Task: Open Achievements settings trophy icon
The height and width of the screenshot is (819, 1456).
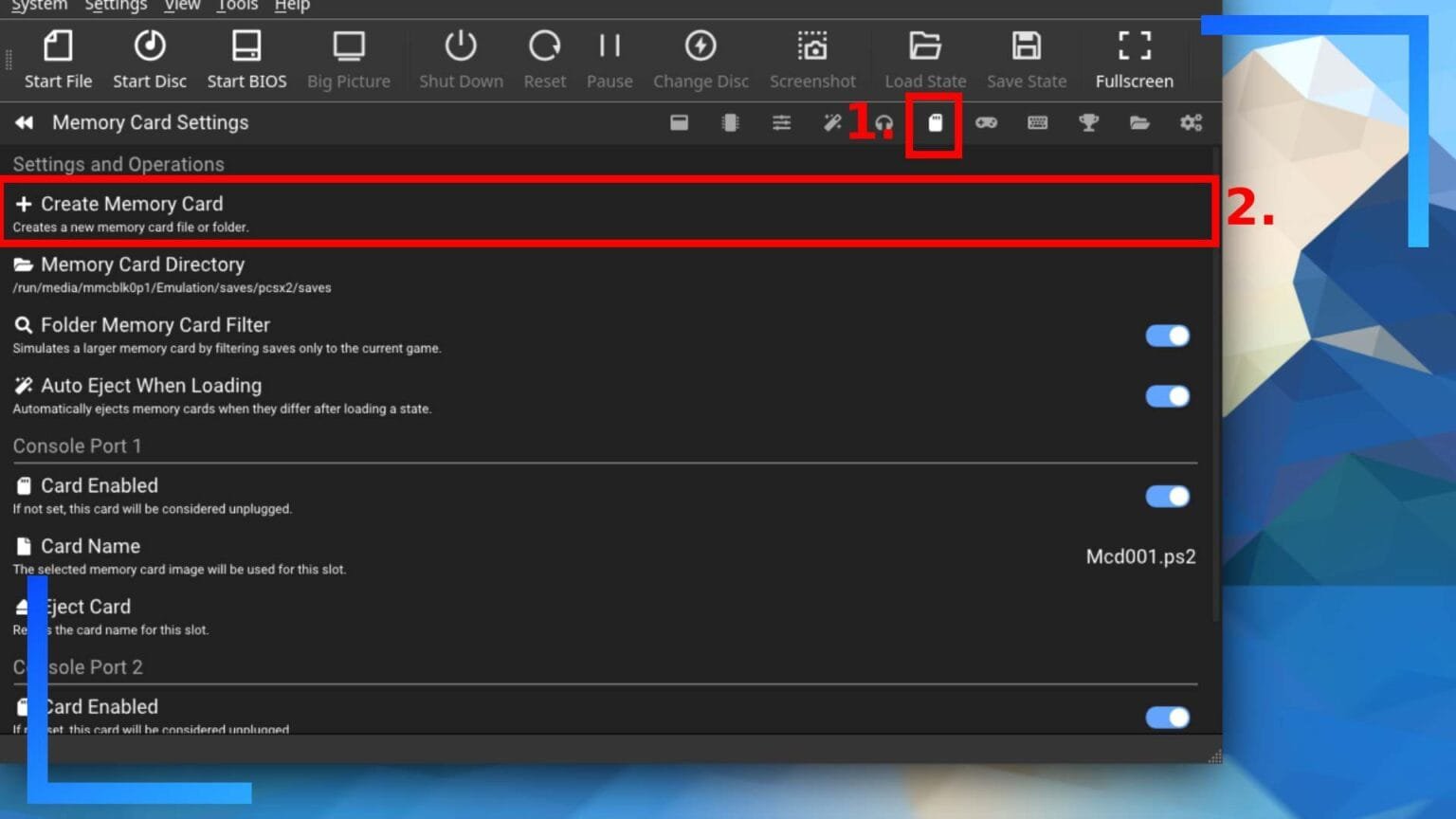Action: (x=1088, y=122)
